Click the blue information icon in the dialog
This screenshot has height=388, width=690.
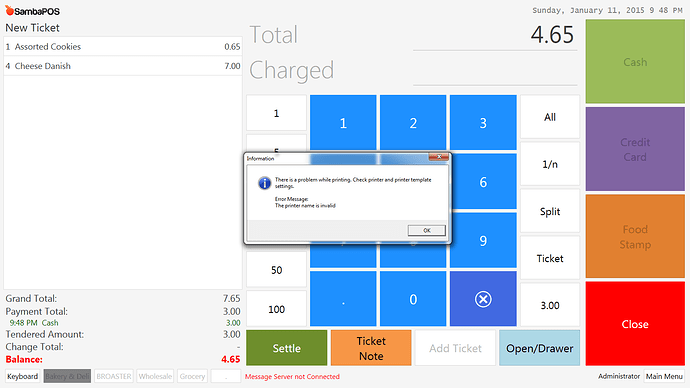click(264, 183)
